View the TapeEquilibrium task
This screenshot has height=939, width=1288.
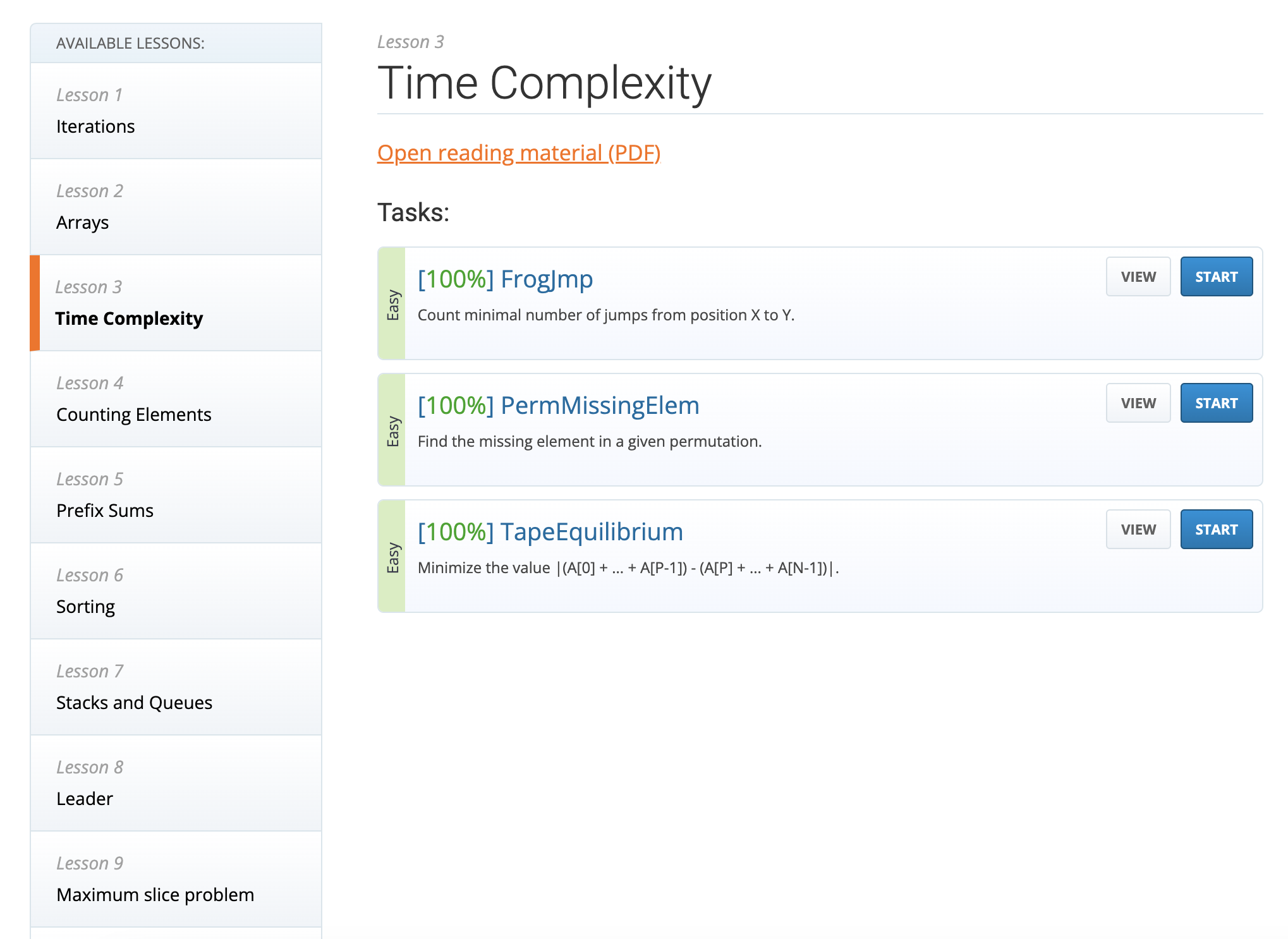pyautogui.click(x=1138, y=529)
